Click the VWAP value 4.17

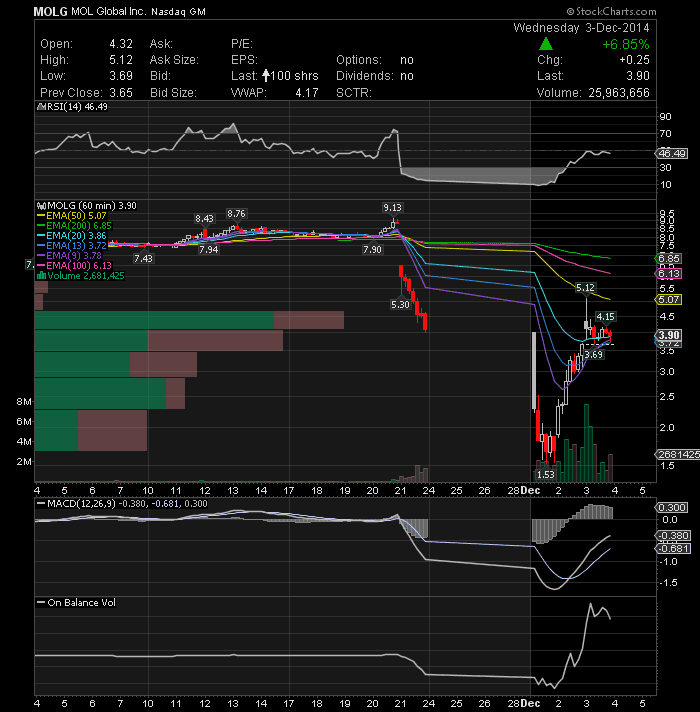point(307,93)
